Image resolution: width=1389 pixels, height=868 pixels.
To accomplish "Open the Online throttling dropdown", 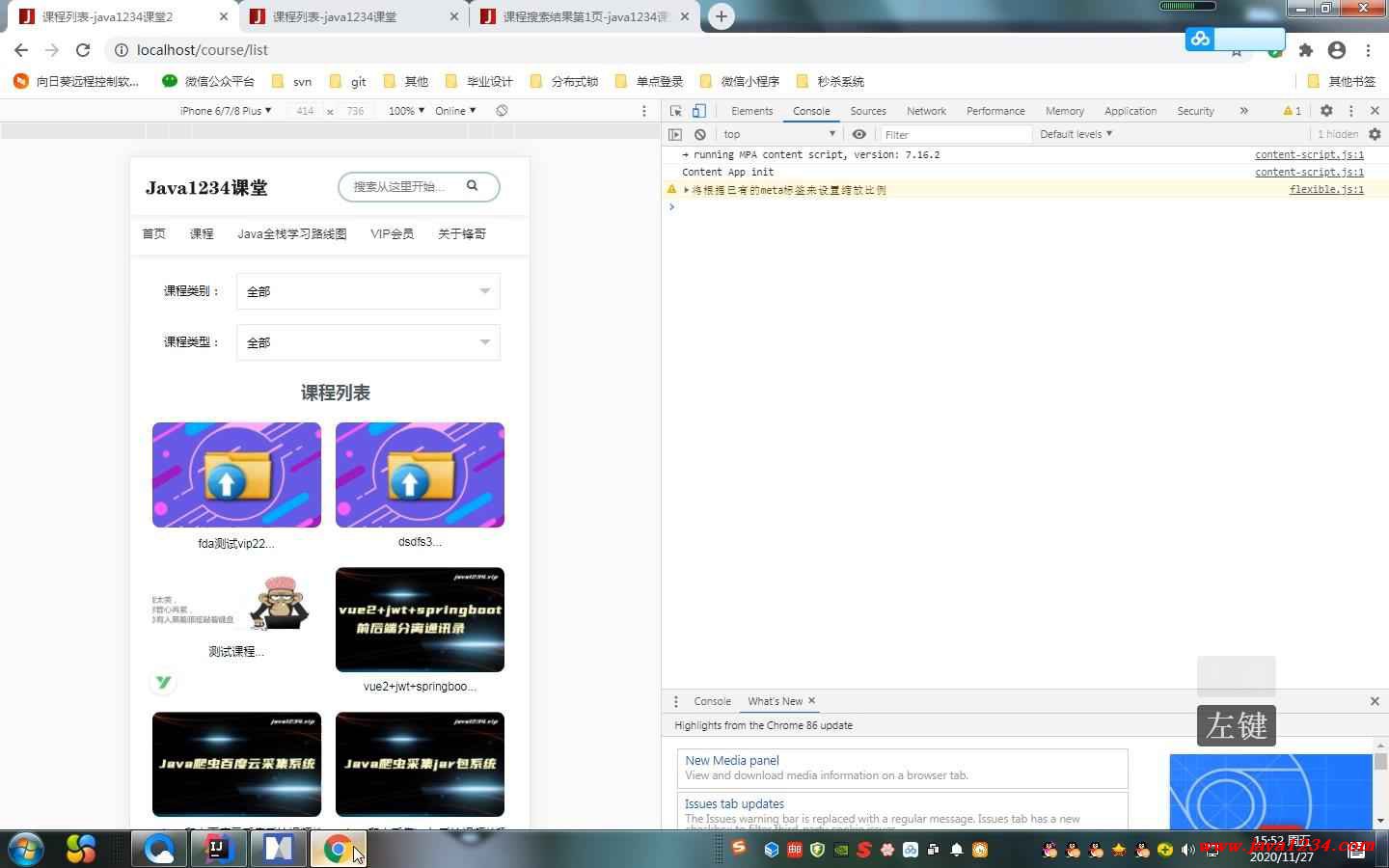I will pos(455,111).
